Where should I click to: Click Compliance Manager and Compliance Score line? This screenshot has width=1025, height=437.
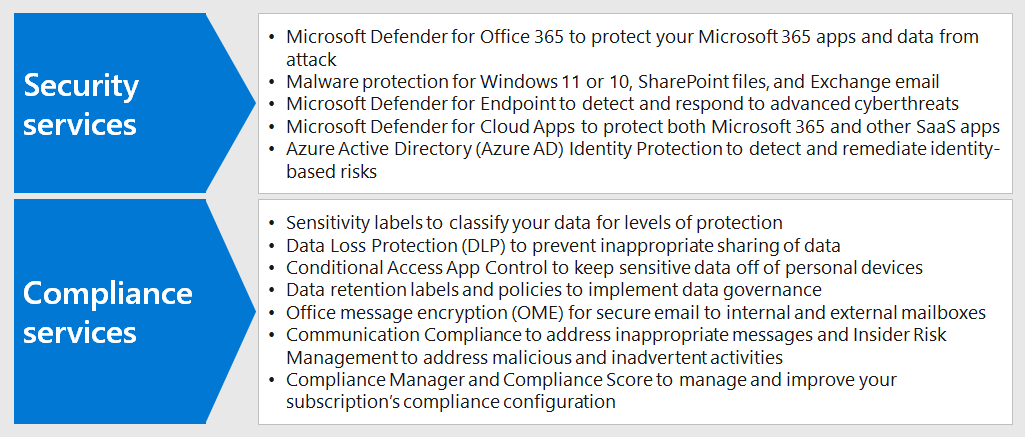point(592,391)
